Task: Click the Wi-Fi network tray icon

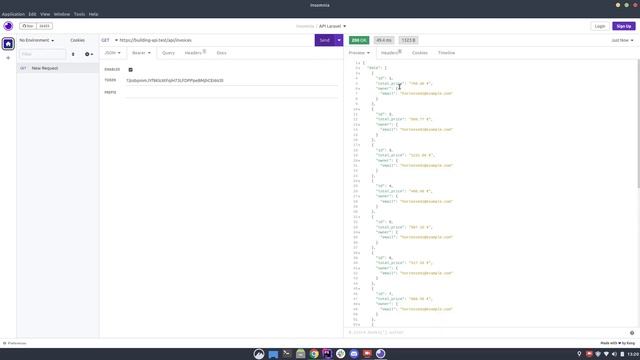Action: pyautogui.click(x=606, y=354)
